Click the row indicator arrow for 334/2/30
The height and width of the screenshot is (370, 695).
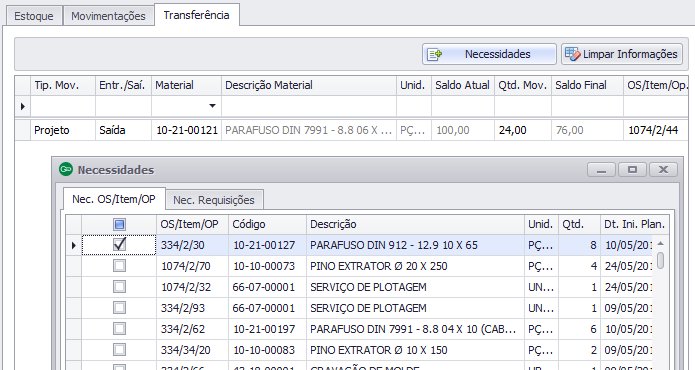[74, 245]
